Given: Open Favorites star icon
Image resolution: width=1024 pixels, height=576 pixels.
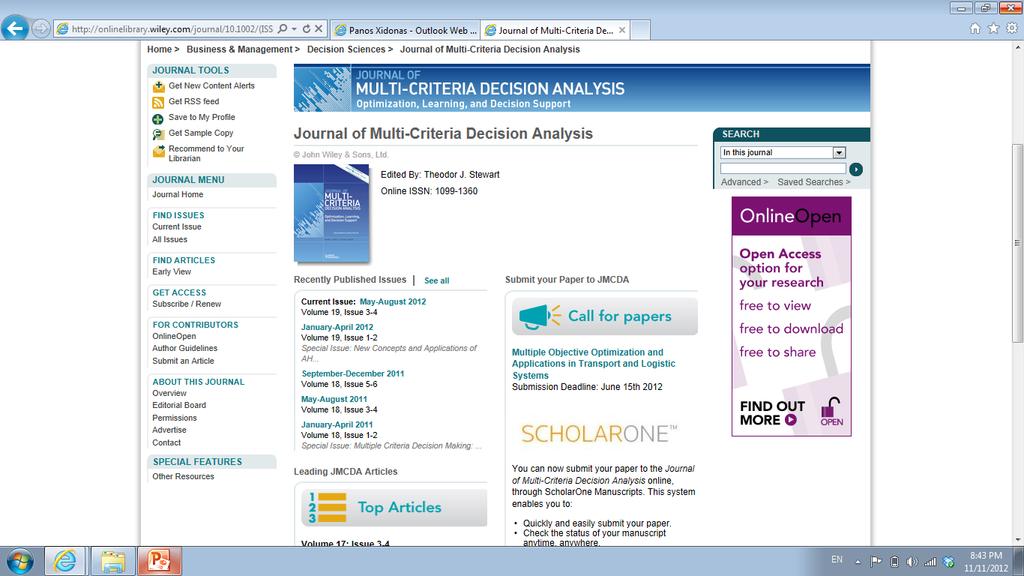Looking at the screenshot, I should coord(993,28).
